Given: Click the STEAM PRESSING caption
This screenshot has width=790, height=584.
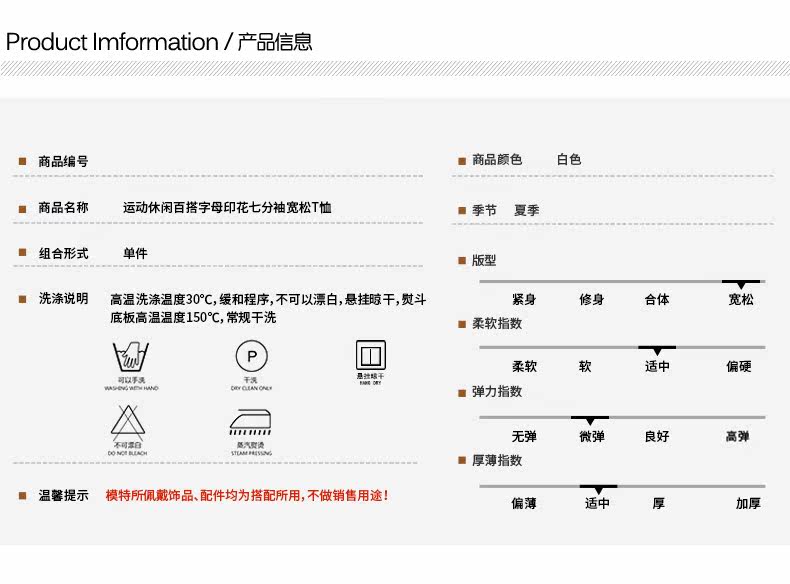Looking at the screenshot, I should click(x=251, y=453).
